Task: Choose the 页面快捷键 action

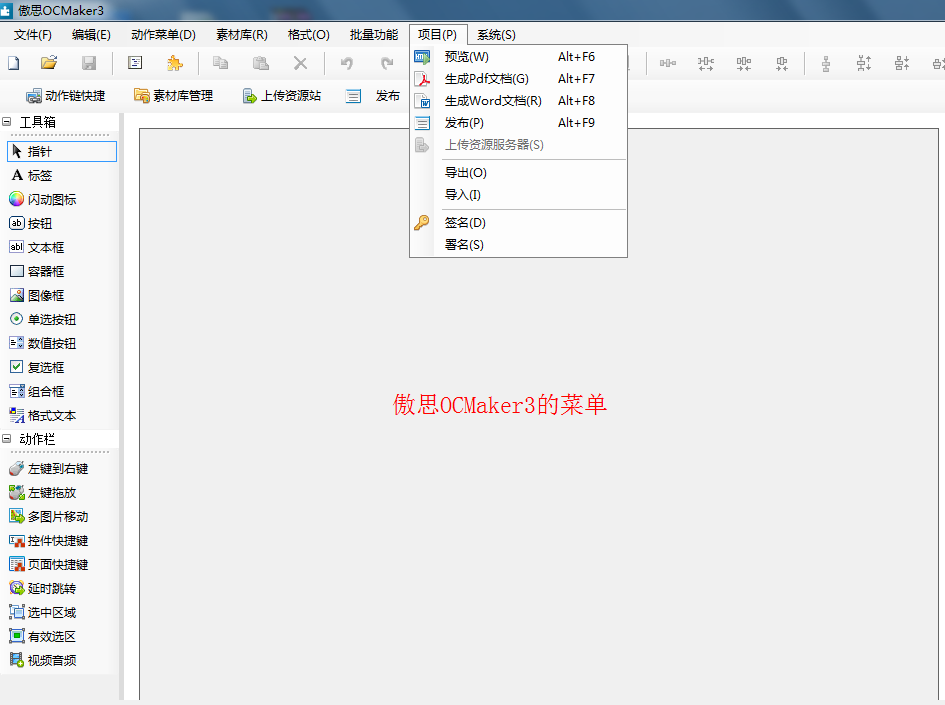Action: tap(49, 565)
